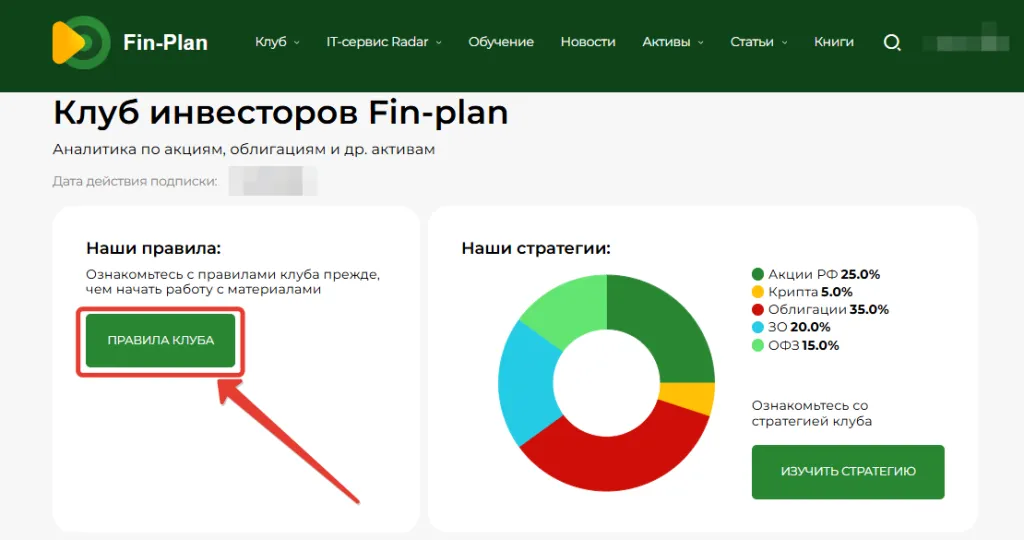Click the Крипта 5.0% legend label
The width and height of the screenshot is (1024, 540).
coord(810,292)
